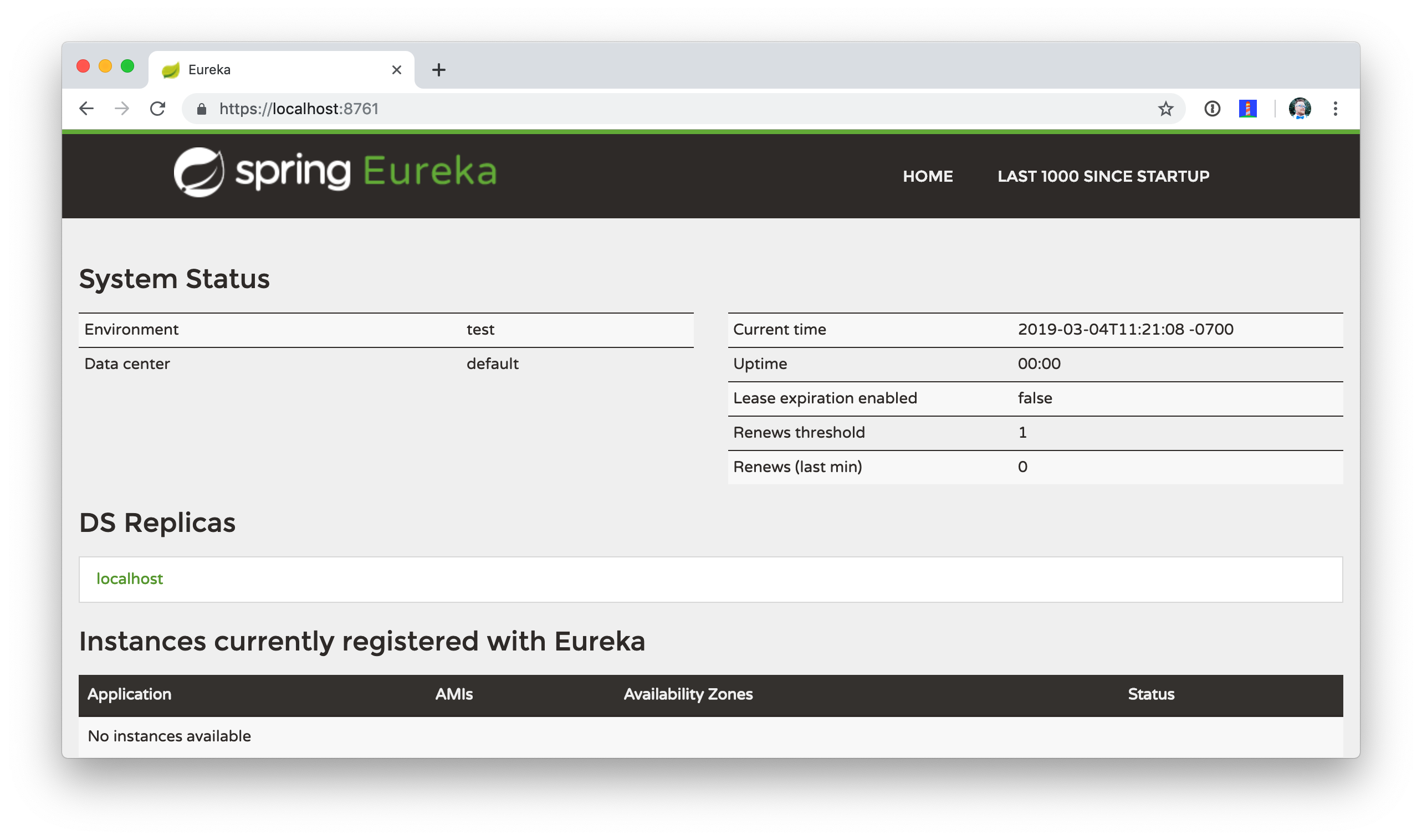Click the lighthouse extension icon

click(1247, 109)
